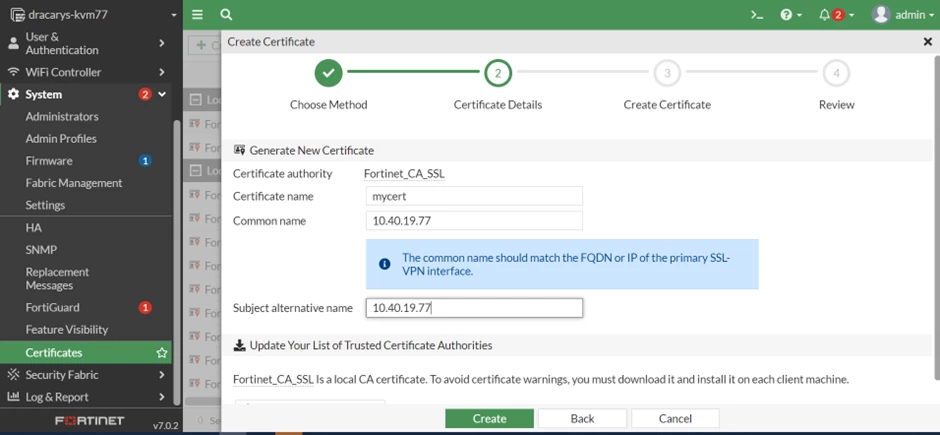Click the info icon in blue notice
Screen dimensions: 940x435
click(x=385, y=264)
